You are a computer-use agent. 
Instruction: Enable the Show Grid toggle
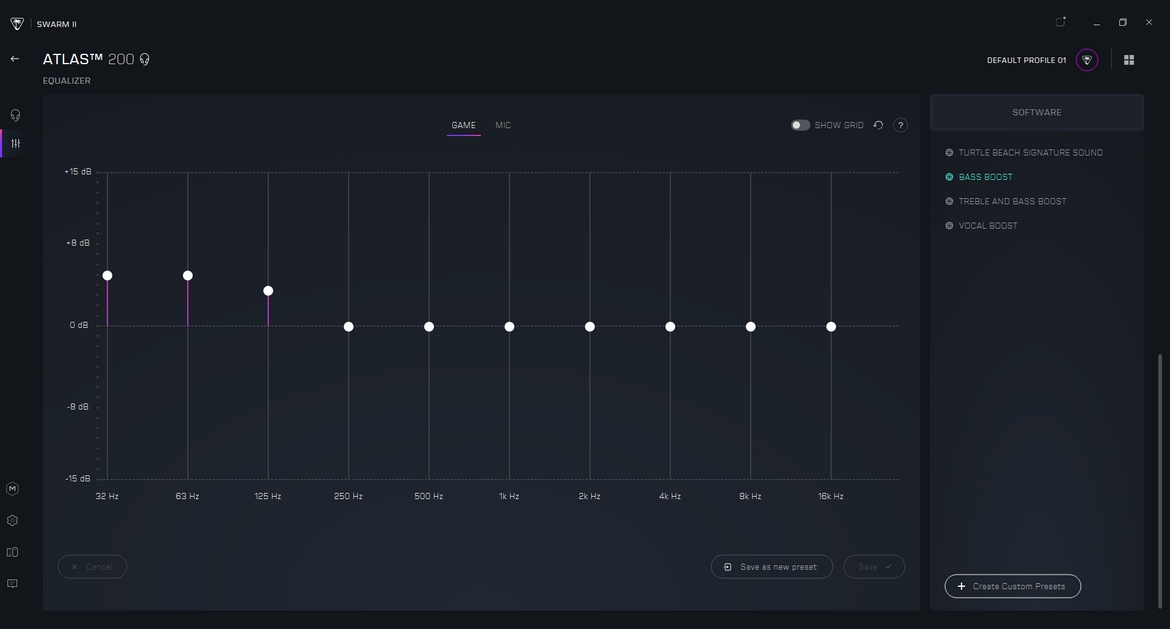pyautogui.click(x=800, y=125)
